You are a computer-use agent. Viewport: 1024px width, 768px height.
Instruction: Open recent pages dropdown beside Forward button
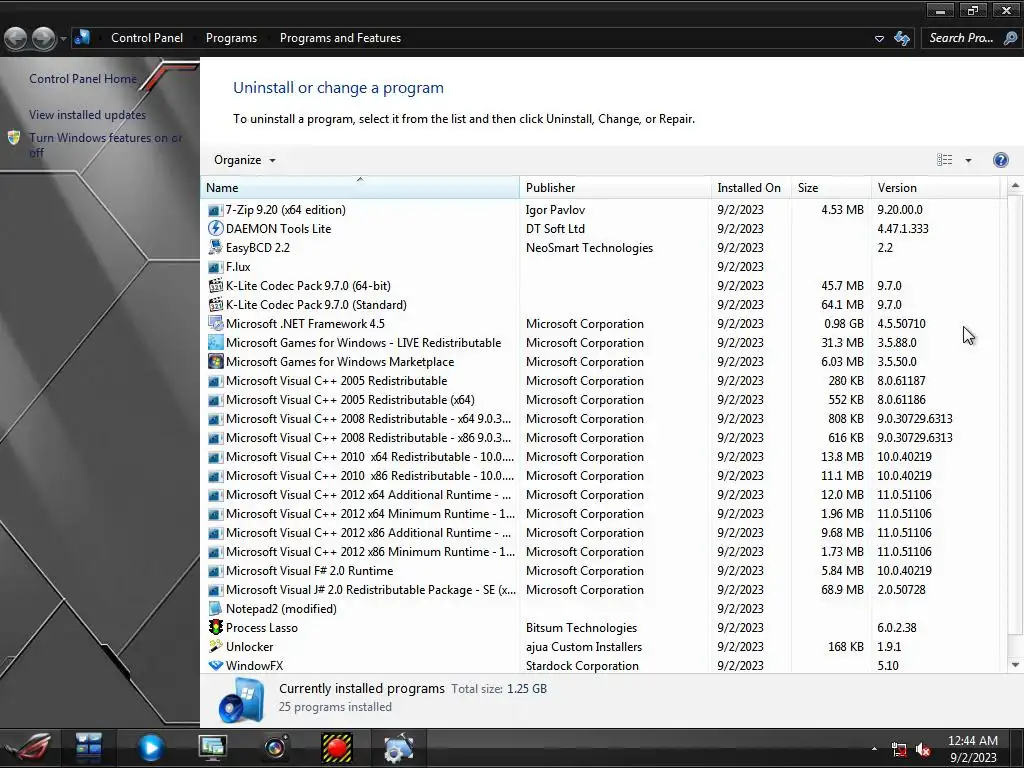point(63,39)
